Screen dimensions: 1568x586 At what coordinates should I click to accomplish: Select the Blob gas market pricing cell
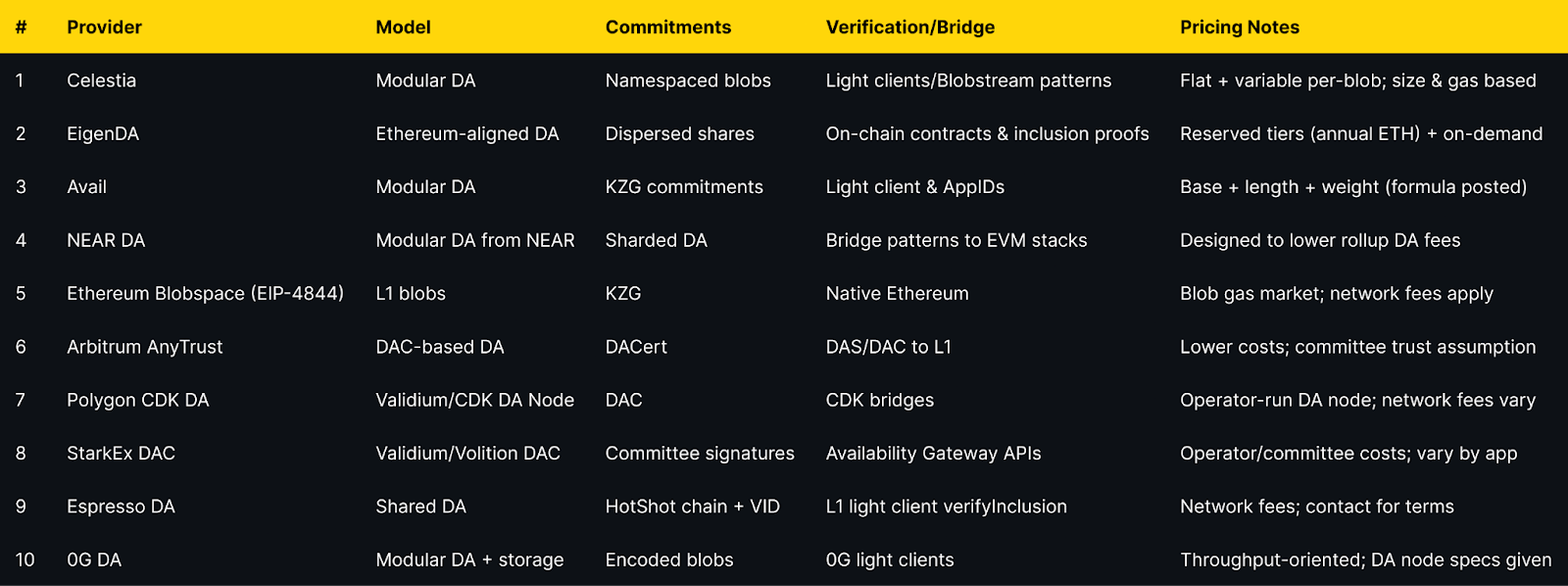point(1337,293)
